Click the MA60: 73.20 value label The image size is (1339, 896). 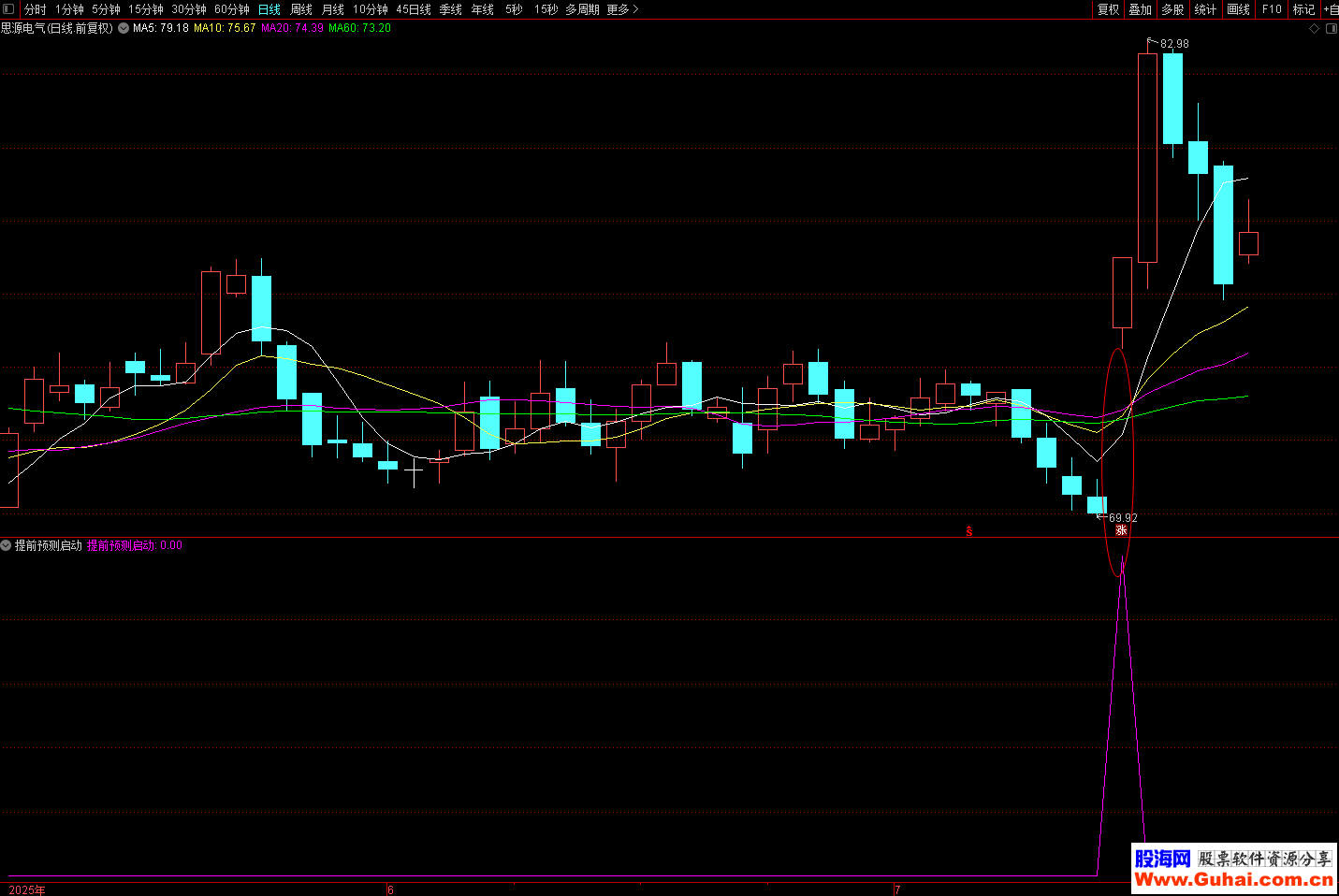[359, 28]
